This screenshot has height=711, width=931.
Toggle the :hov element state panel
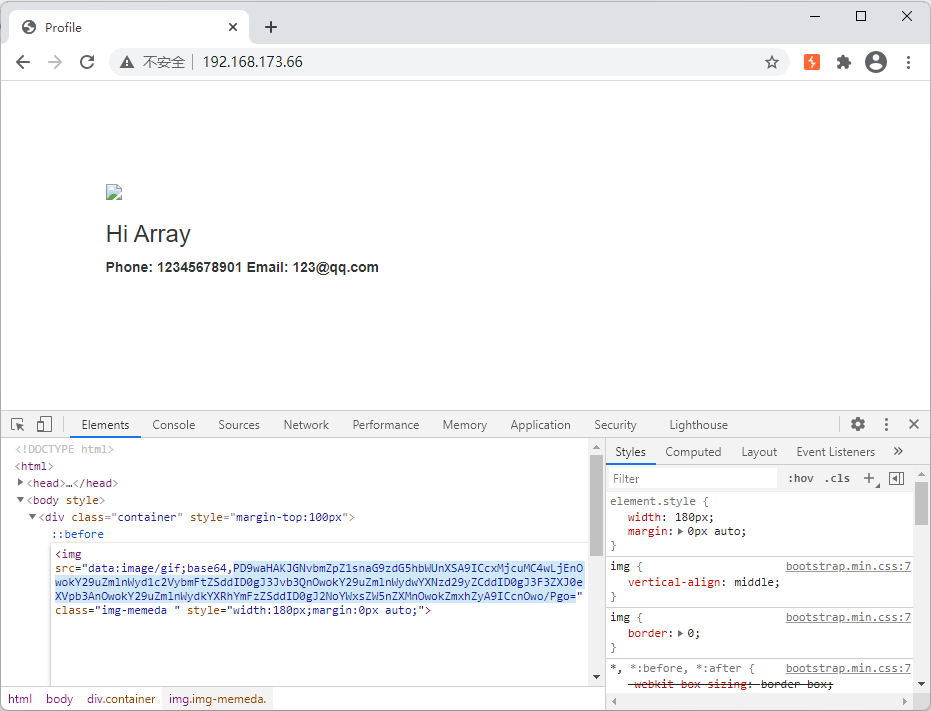pos(800,478)
